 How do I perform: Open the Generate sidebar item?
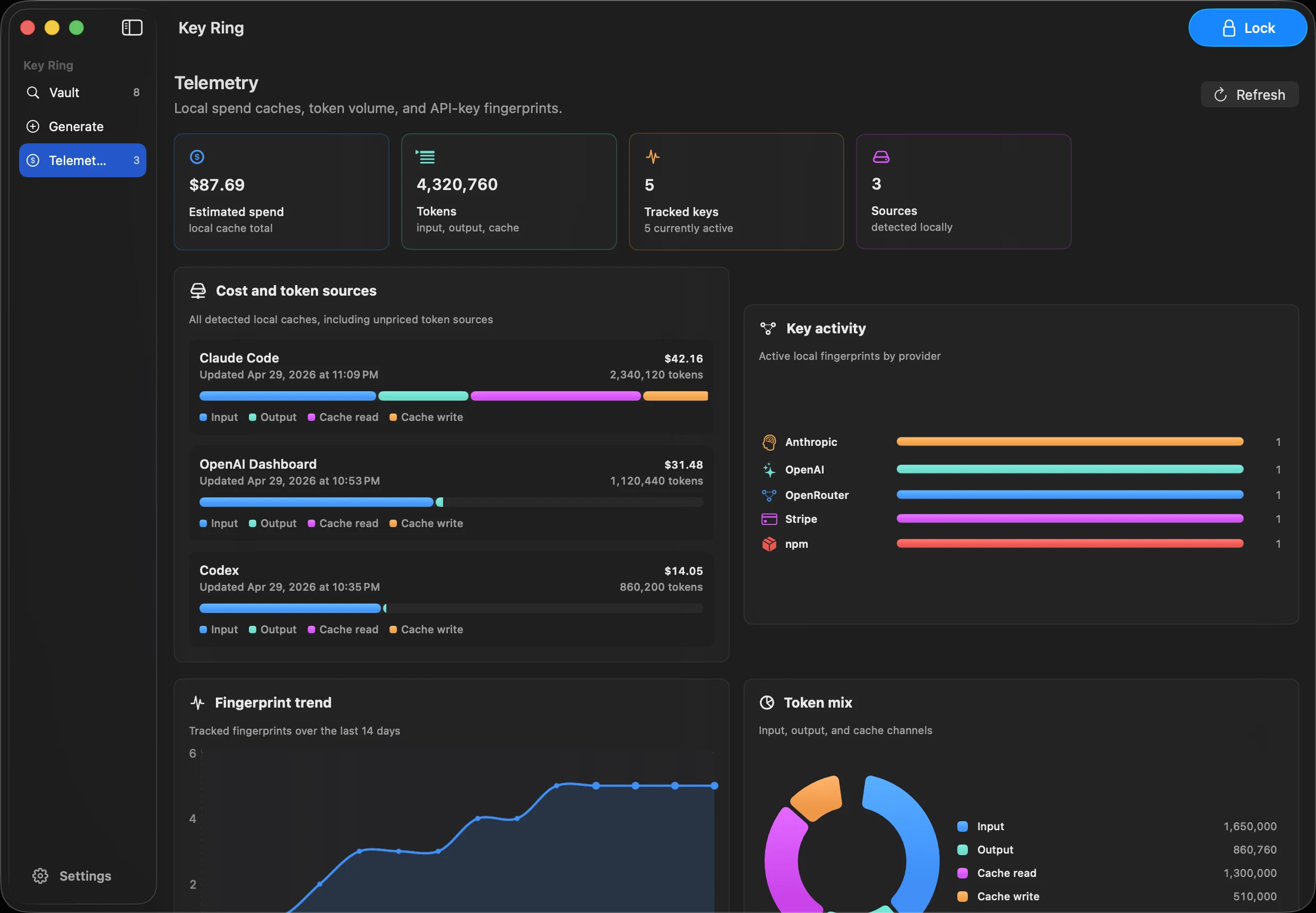82,126
